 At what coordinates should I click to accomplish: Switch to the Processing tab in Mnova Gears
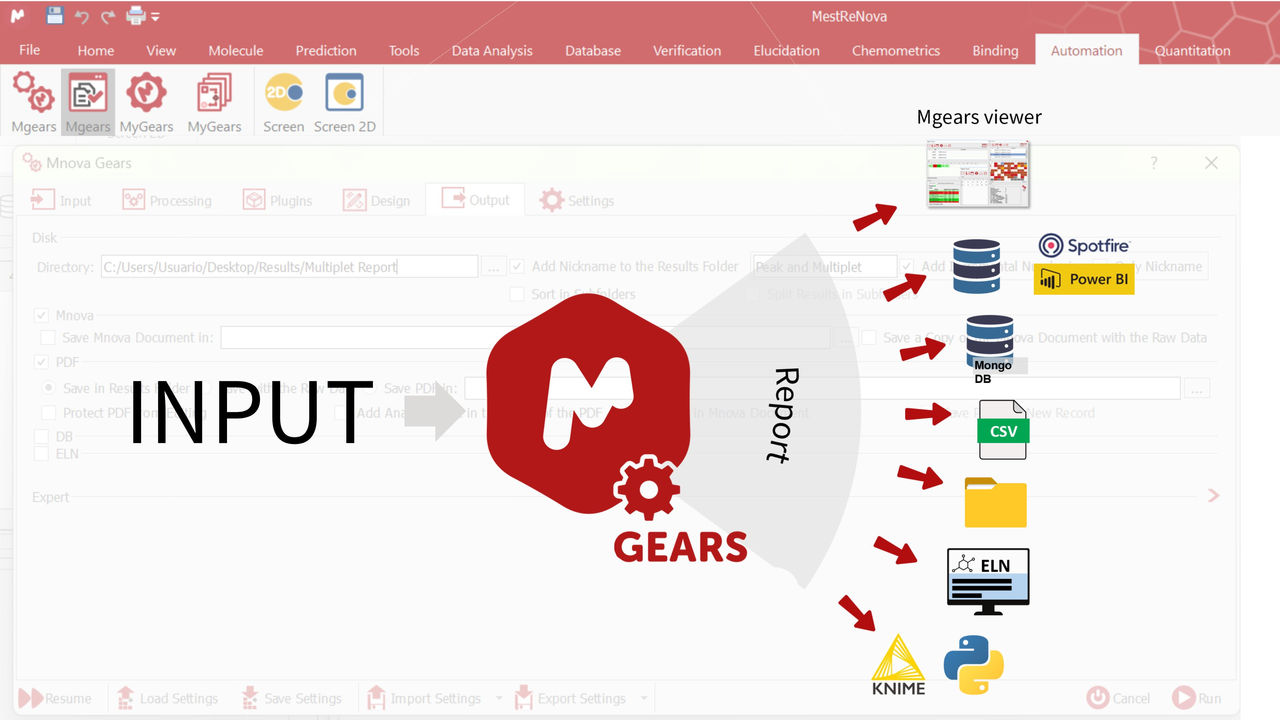tap(168, 200)
